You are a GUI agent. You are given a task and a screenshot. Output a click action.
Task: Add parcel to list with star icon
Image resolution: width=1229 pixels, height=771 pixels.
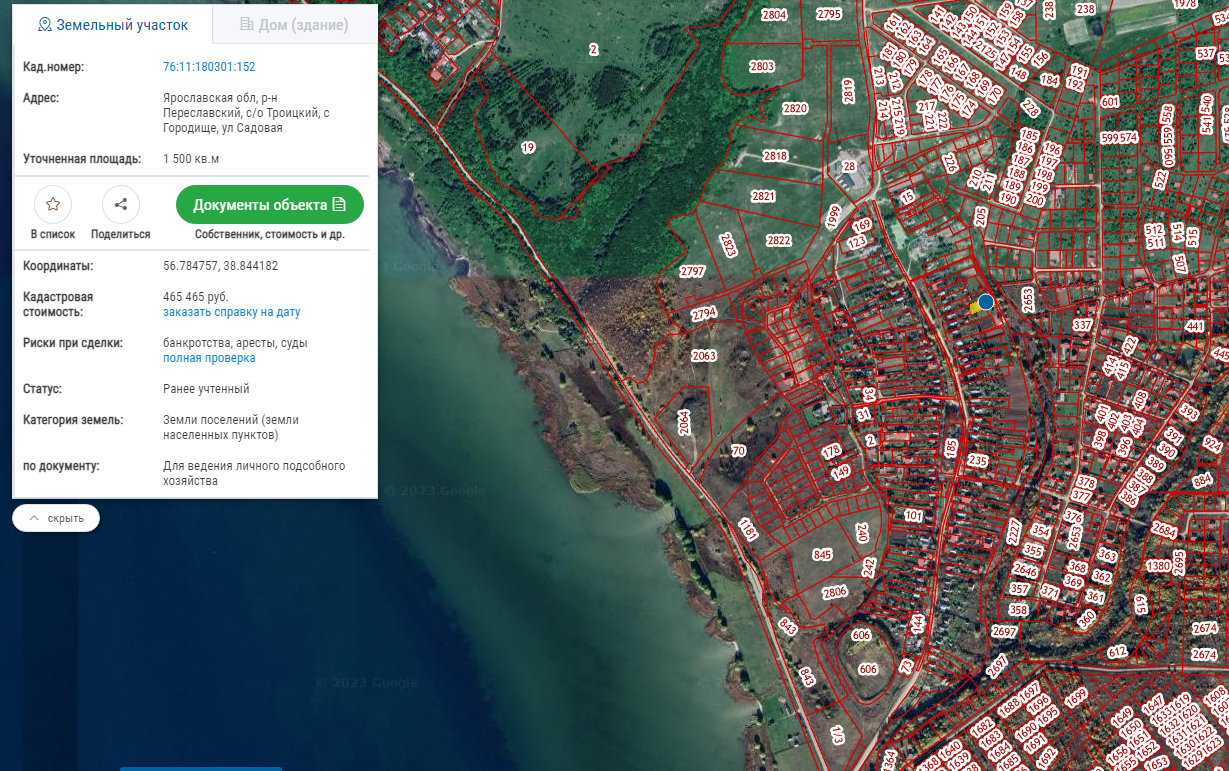coord(53,205)
